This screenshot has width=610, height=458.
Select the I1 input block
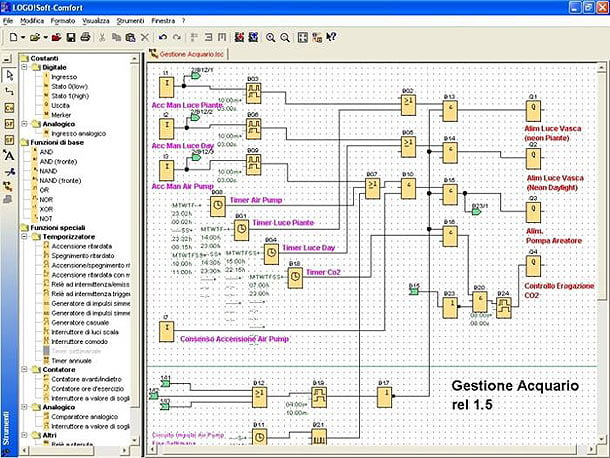(x=166, y=86)
